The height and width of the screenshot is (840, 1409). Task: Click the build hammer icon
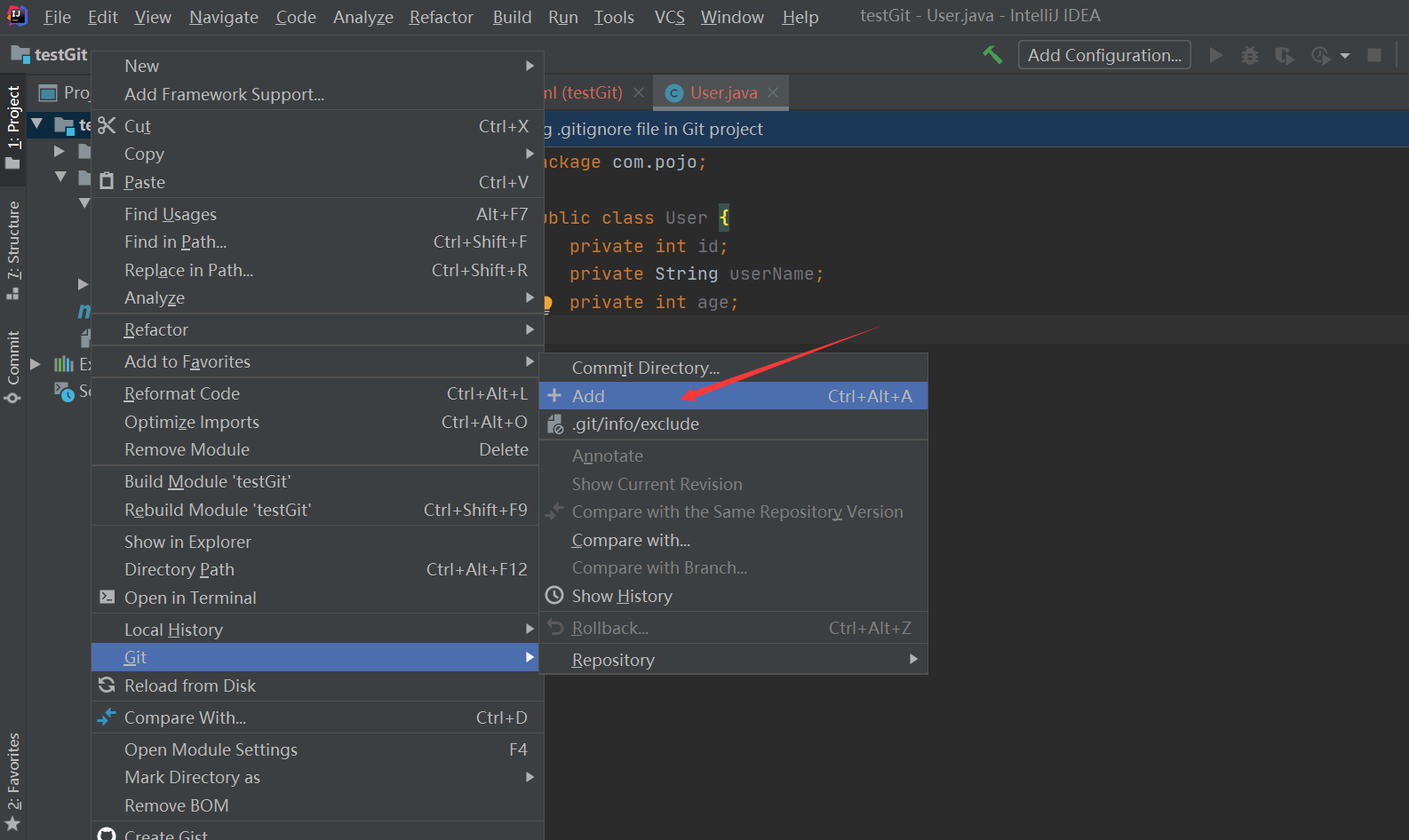[992, 55]
